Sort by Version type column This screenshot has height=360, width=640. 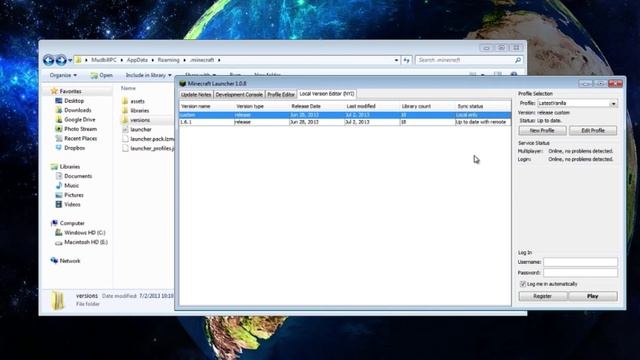[x=262, y=106]
